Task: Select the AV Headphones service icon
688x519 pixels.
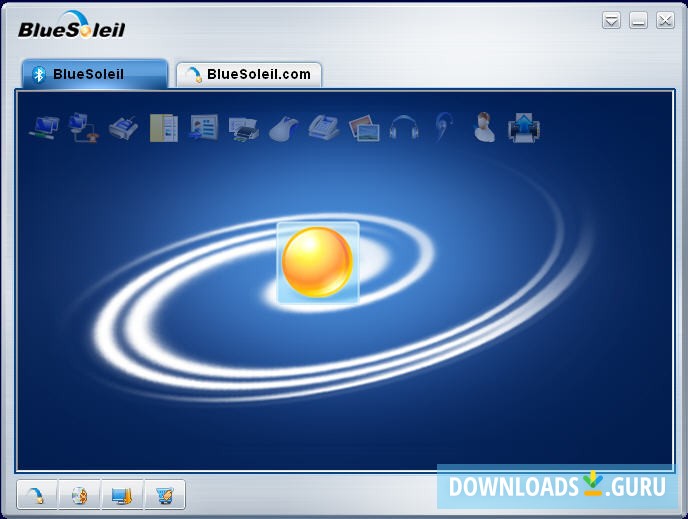Action: coord(404,128)
